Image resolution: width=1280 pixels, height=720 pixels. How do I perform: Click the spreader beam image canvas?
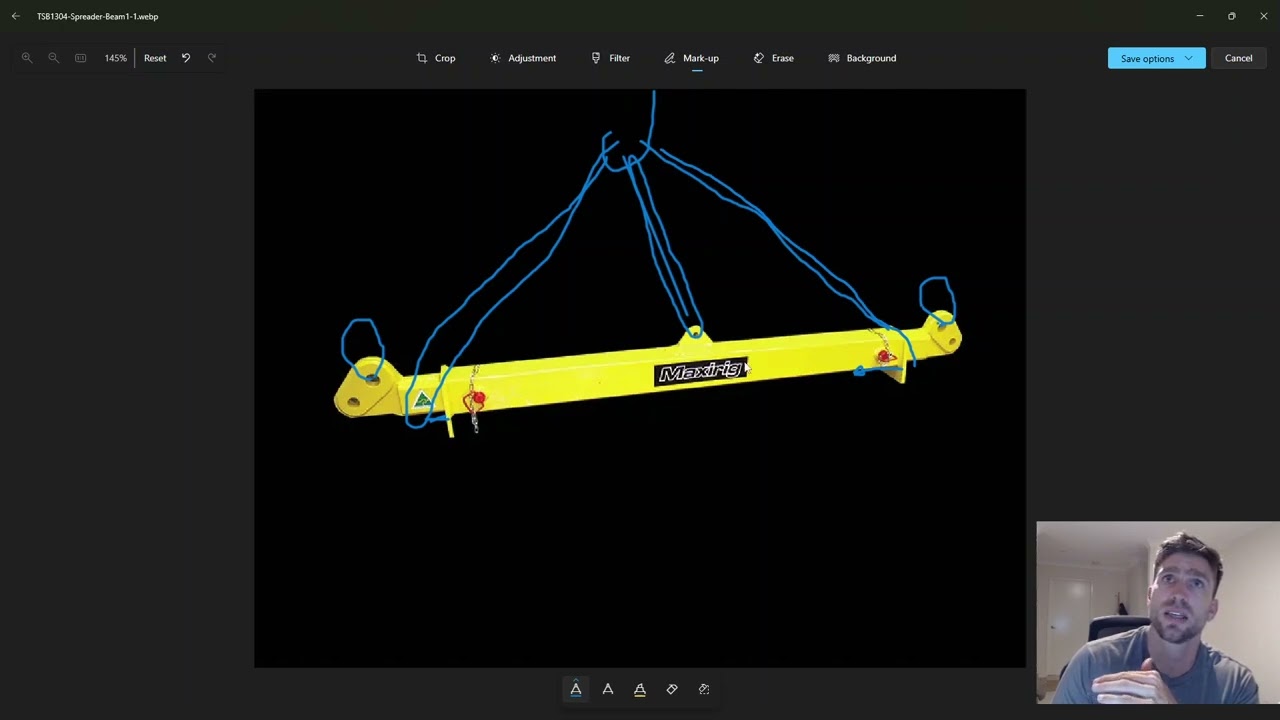[640, 378]
